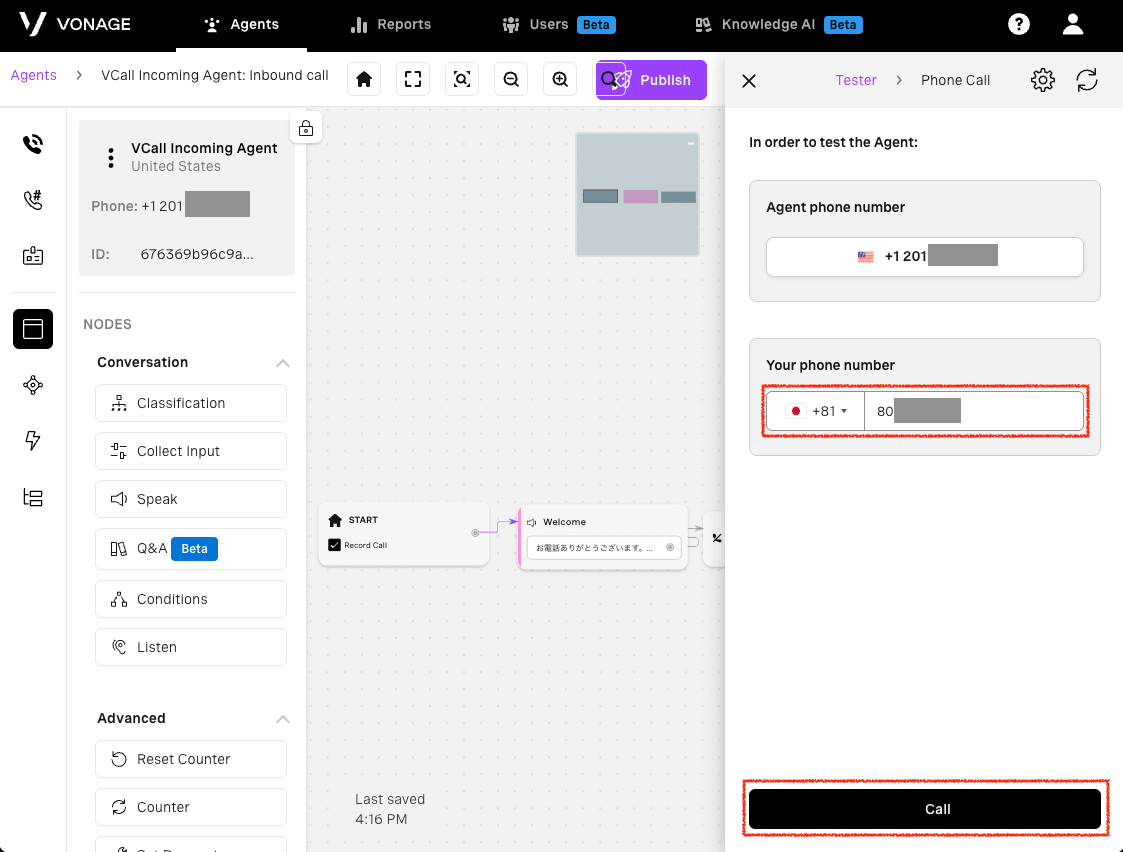The height and width of the screenshot is (852, 1123).
Task: Open the tree list sidebar icon
Action: (33, 497)
